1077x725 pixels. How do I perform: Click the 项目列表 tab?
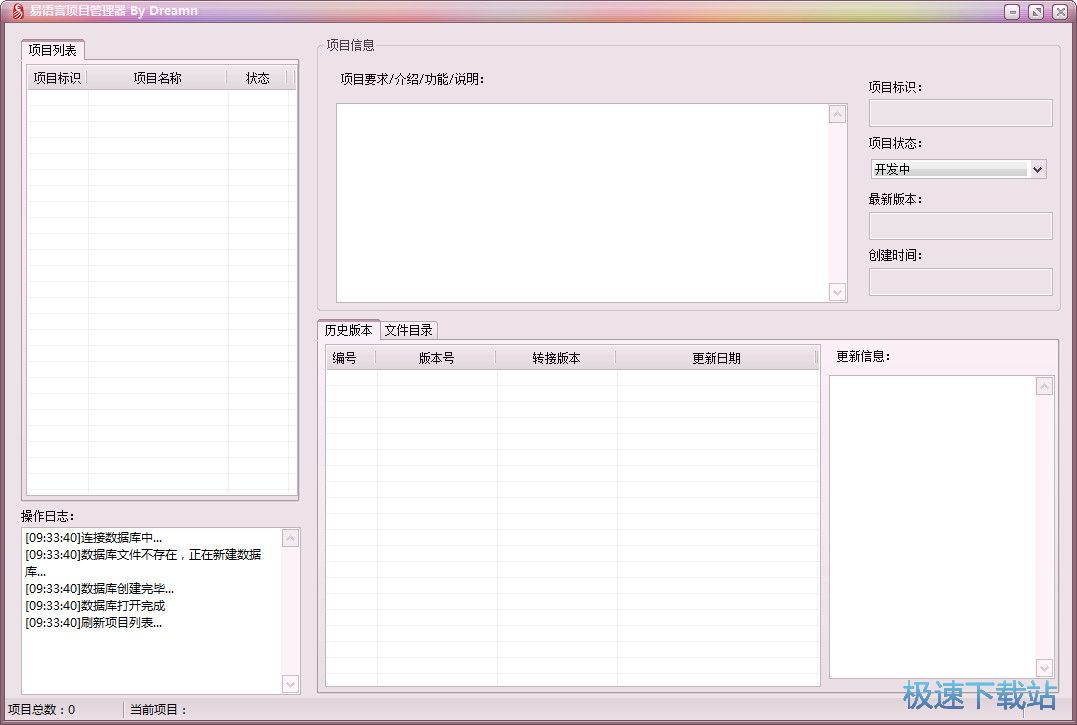coord(54,49)
